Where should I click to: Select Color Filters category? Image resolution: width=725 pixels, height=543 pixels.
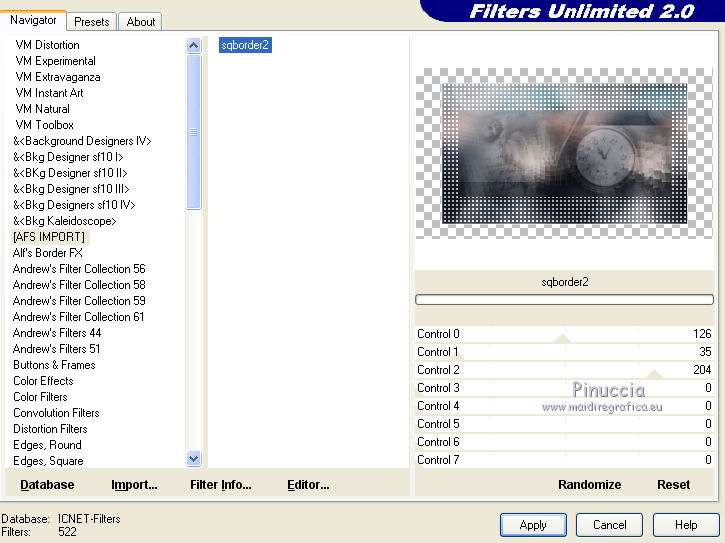40,397
